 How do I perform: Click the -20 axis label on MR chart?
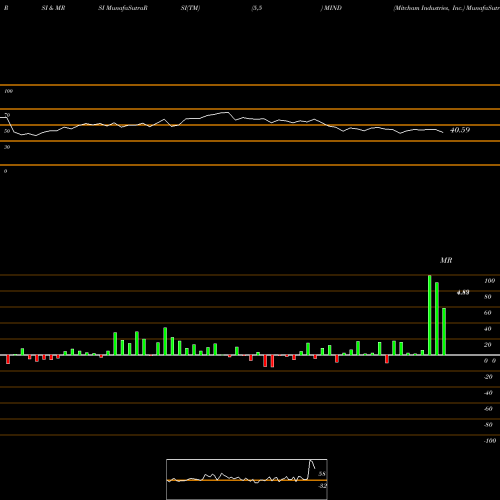488,377
